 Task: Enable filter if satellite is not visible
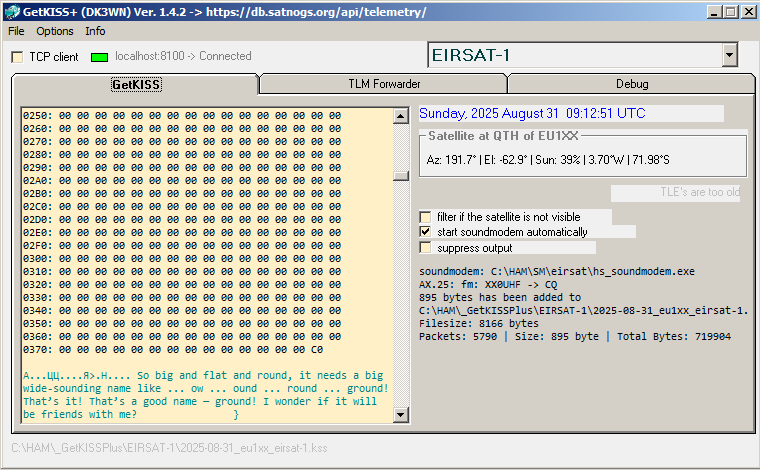(426, 216)
